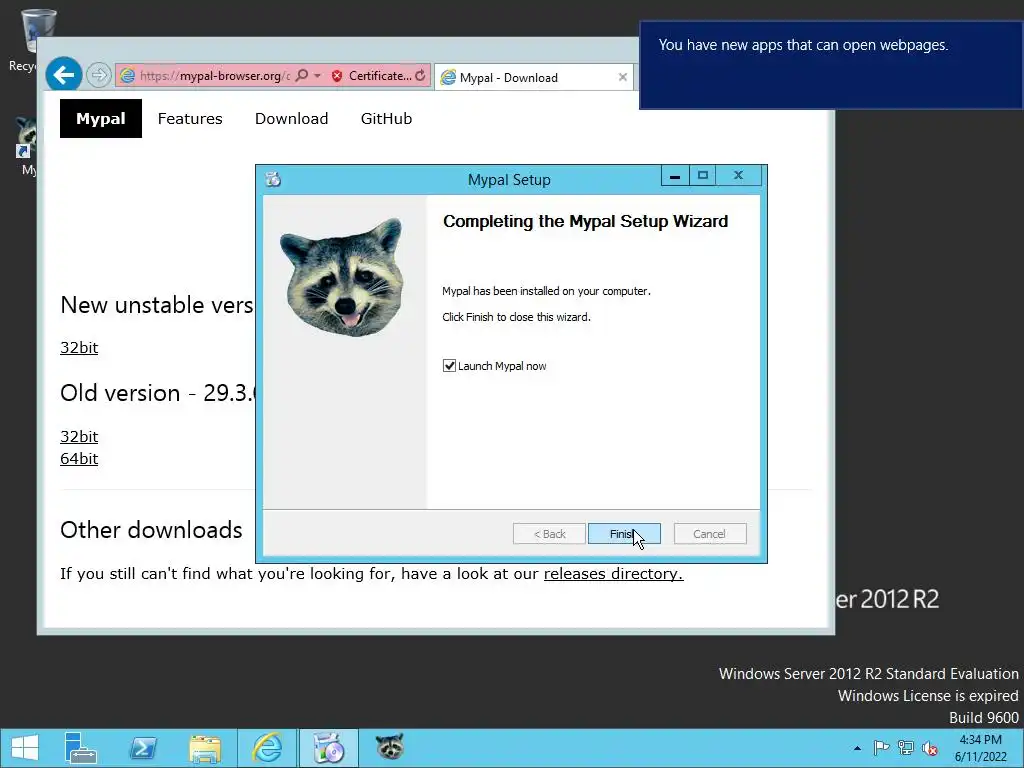This screenshot has height=768, width=1024.
Task: Minimize the Mypal Setup window
Action: [x=675, y=176]
